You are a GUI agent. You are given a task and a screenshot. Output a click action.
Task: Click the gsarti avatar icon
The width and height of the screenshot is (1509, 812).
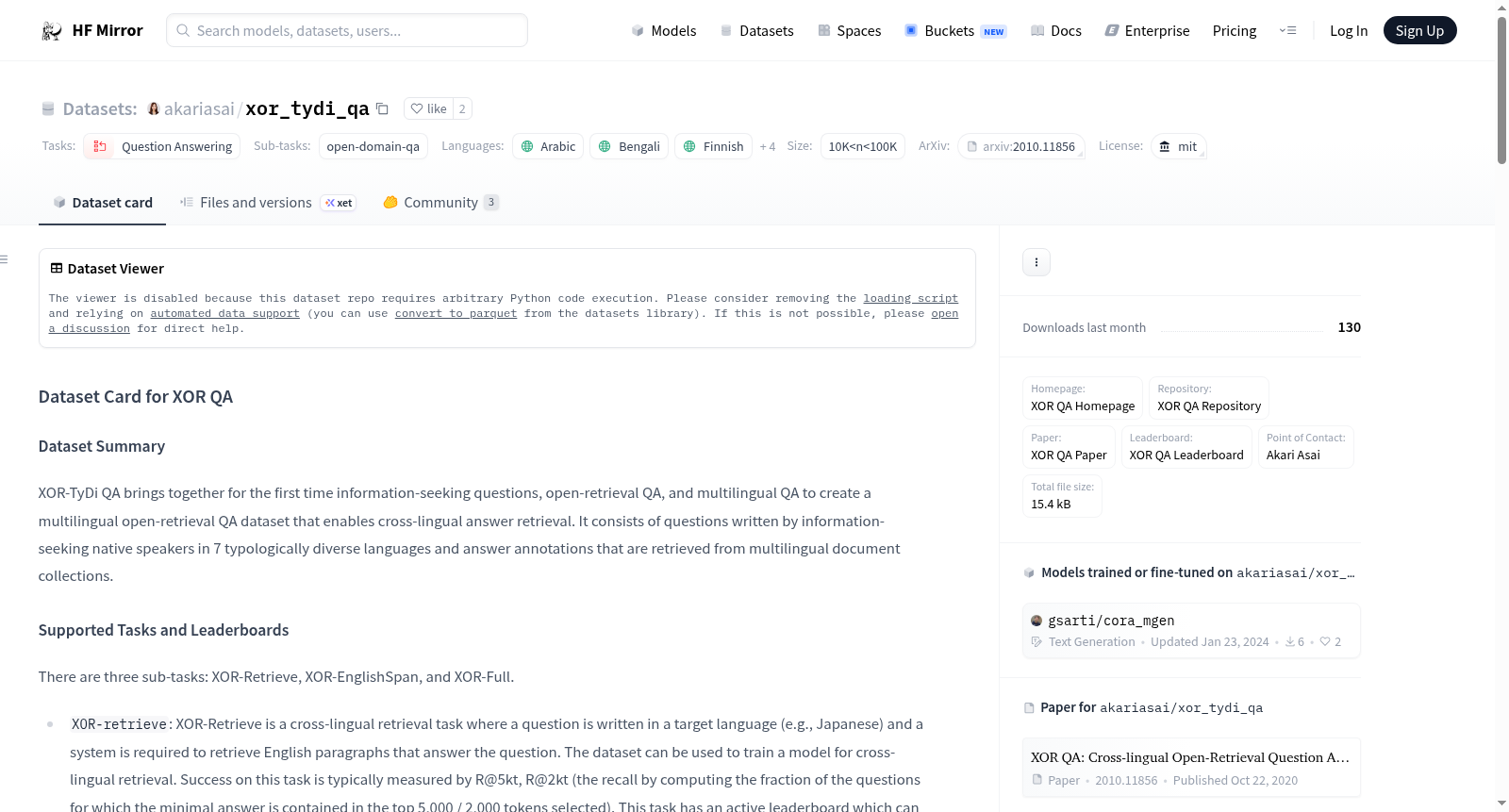(x=1036, y=621)
